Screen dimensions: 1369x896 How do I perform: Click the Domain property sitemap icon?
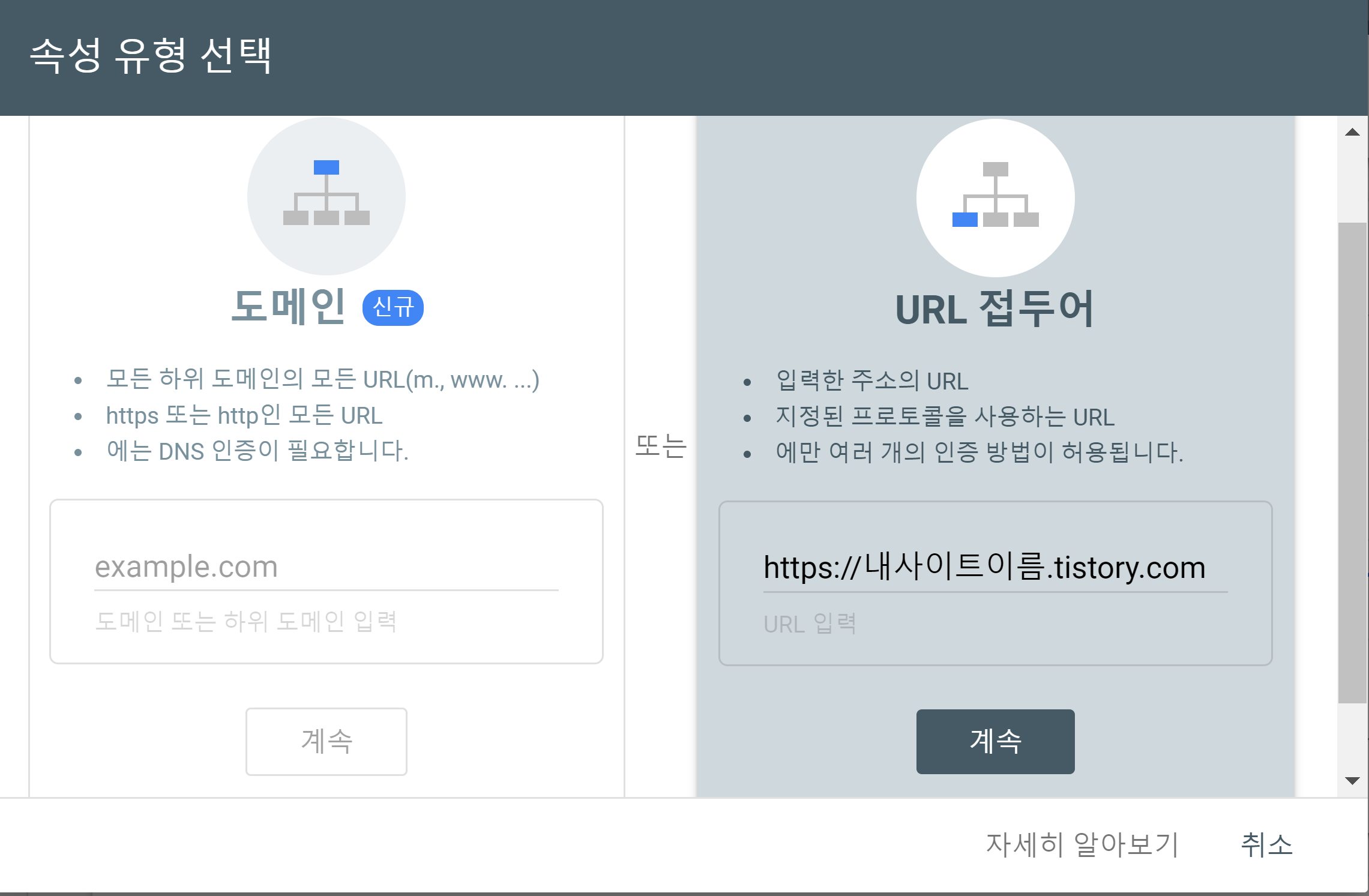point(326,194)
